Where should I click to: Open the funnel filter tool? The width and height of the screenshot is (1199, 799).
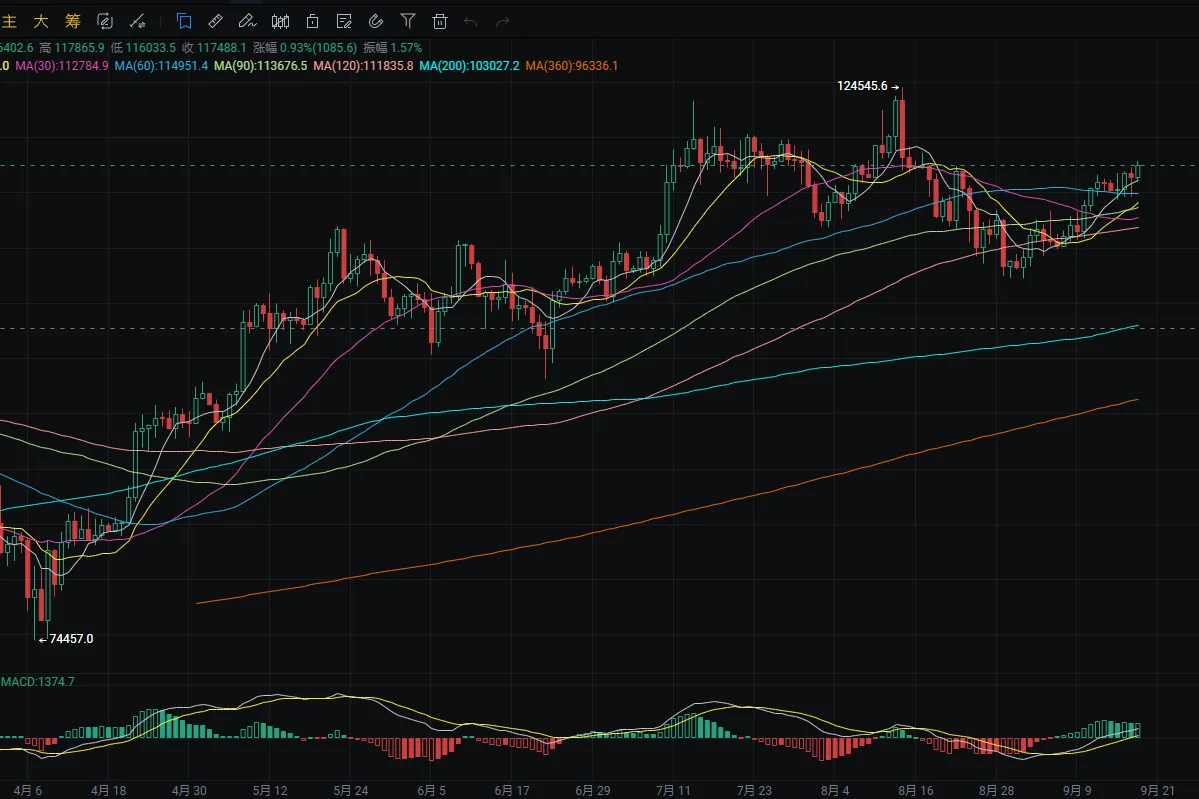click(407, 20)
